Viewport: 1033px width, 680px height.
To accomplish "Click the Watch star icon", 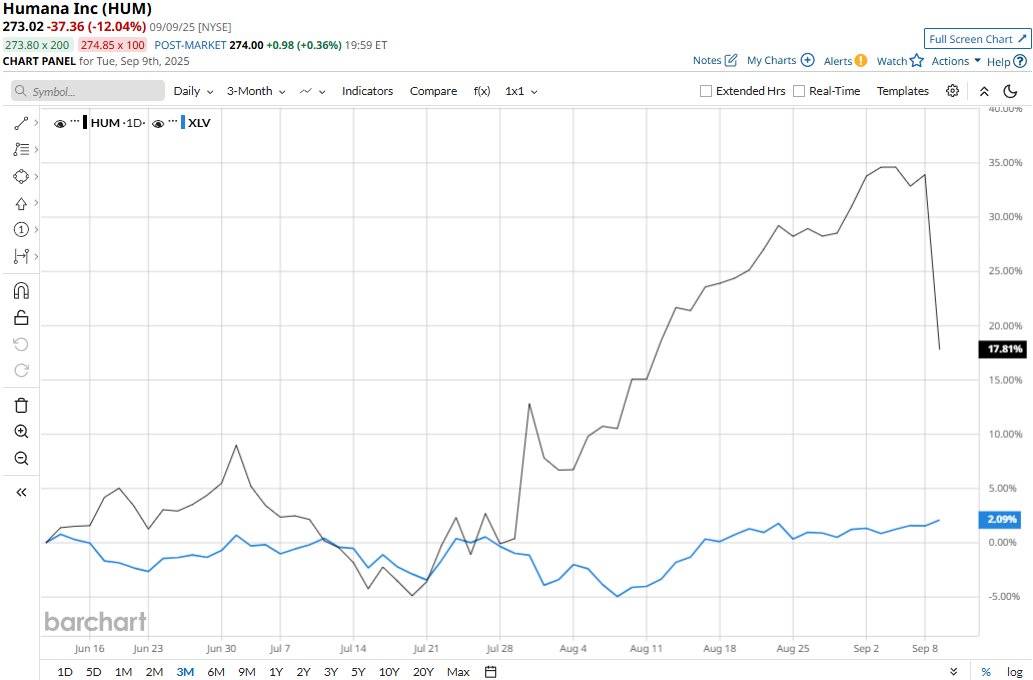I will [916, 61].
